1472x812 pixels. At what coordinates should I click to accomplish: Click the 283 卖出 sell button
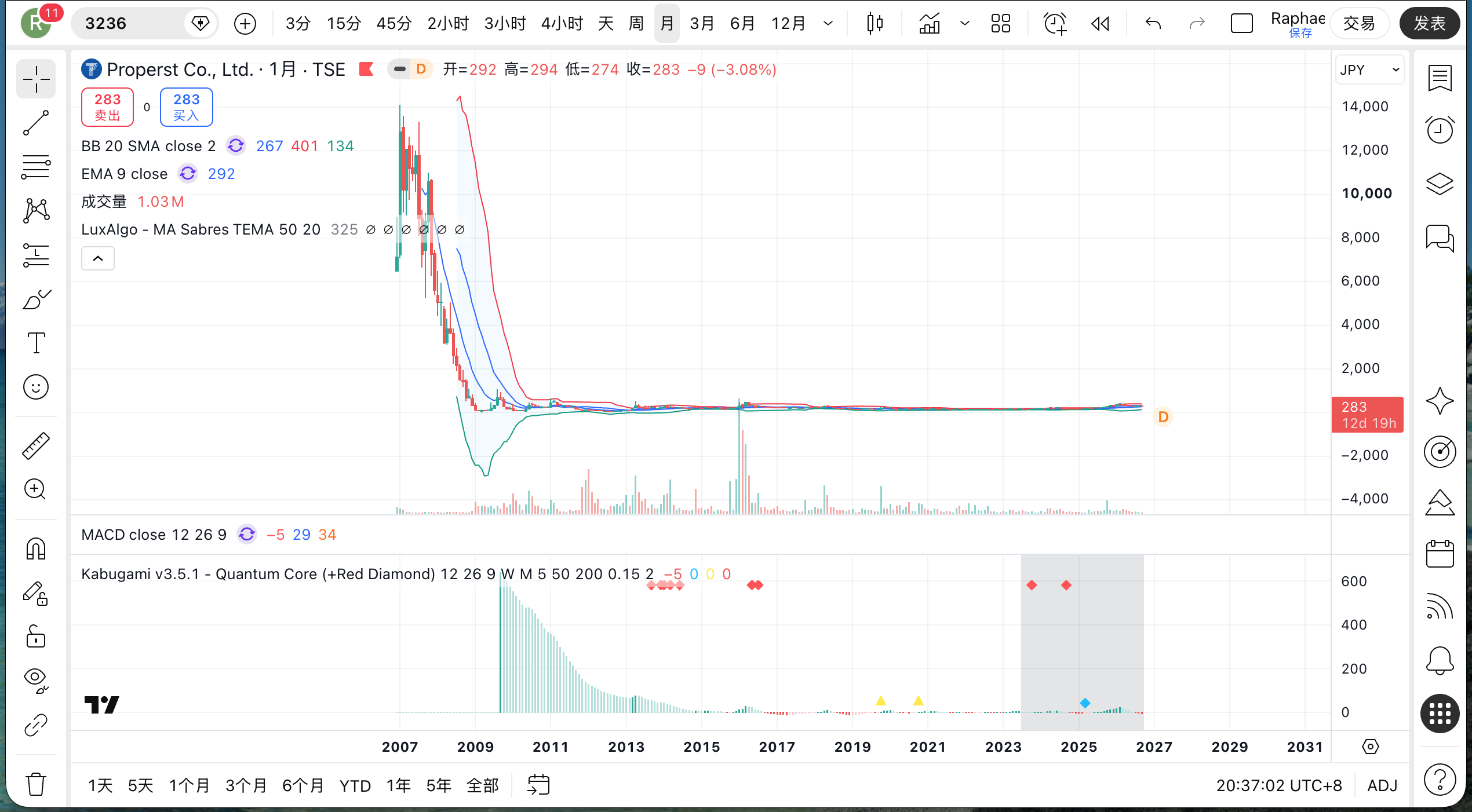pyautogui.click(x=107, y=107)
